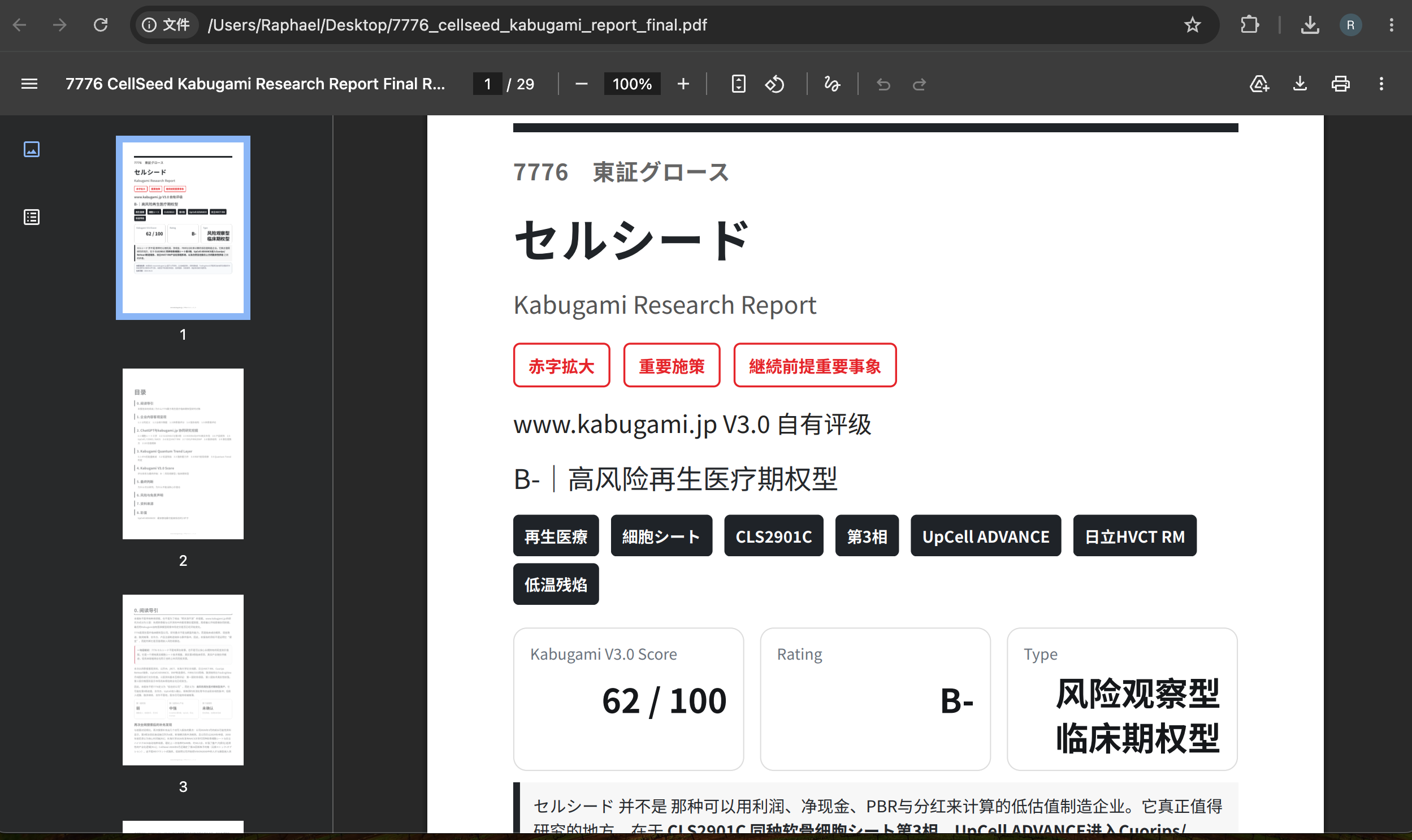Open the Chrome three-dot menu

(1391, 25)
